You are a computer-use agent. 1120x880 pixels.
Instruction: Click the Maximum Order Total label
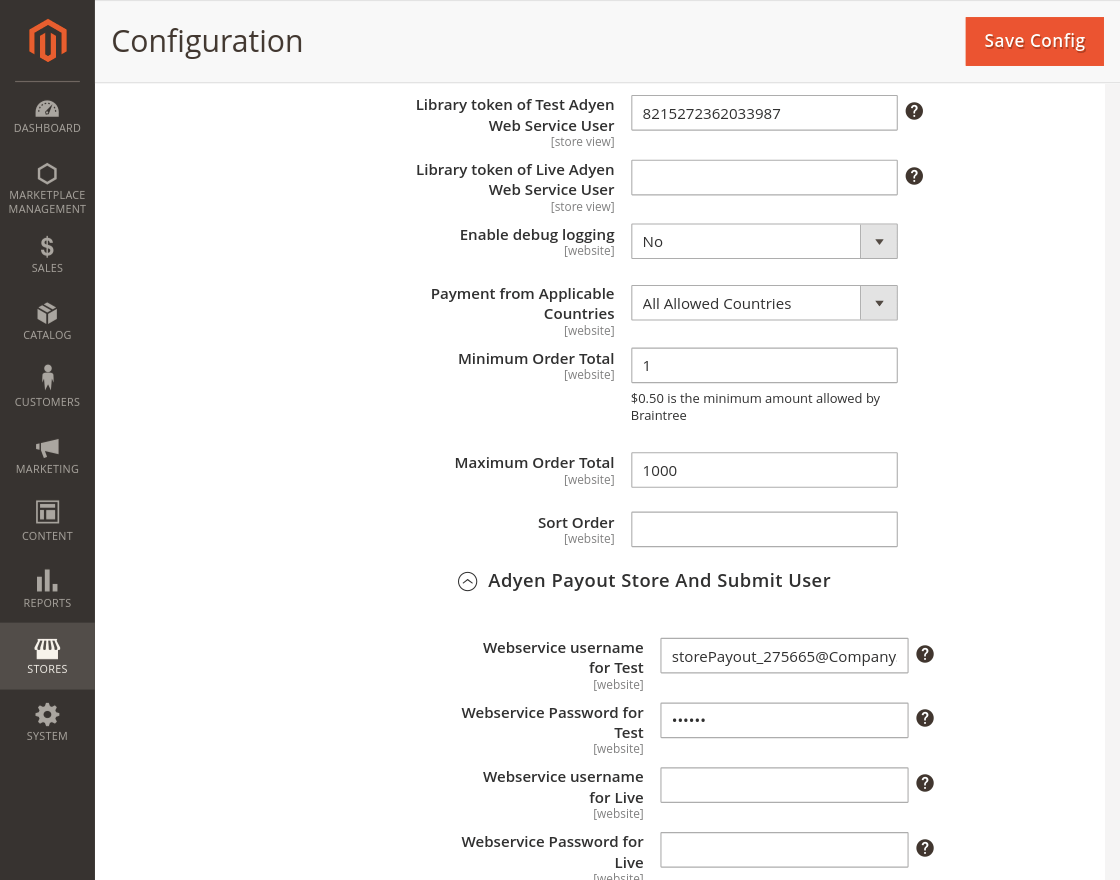pyautogui.click(x=534, y=463)
